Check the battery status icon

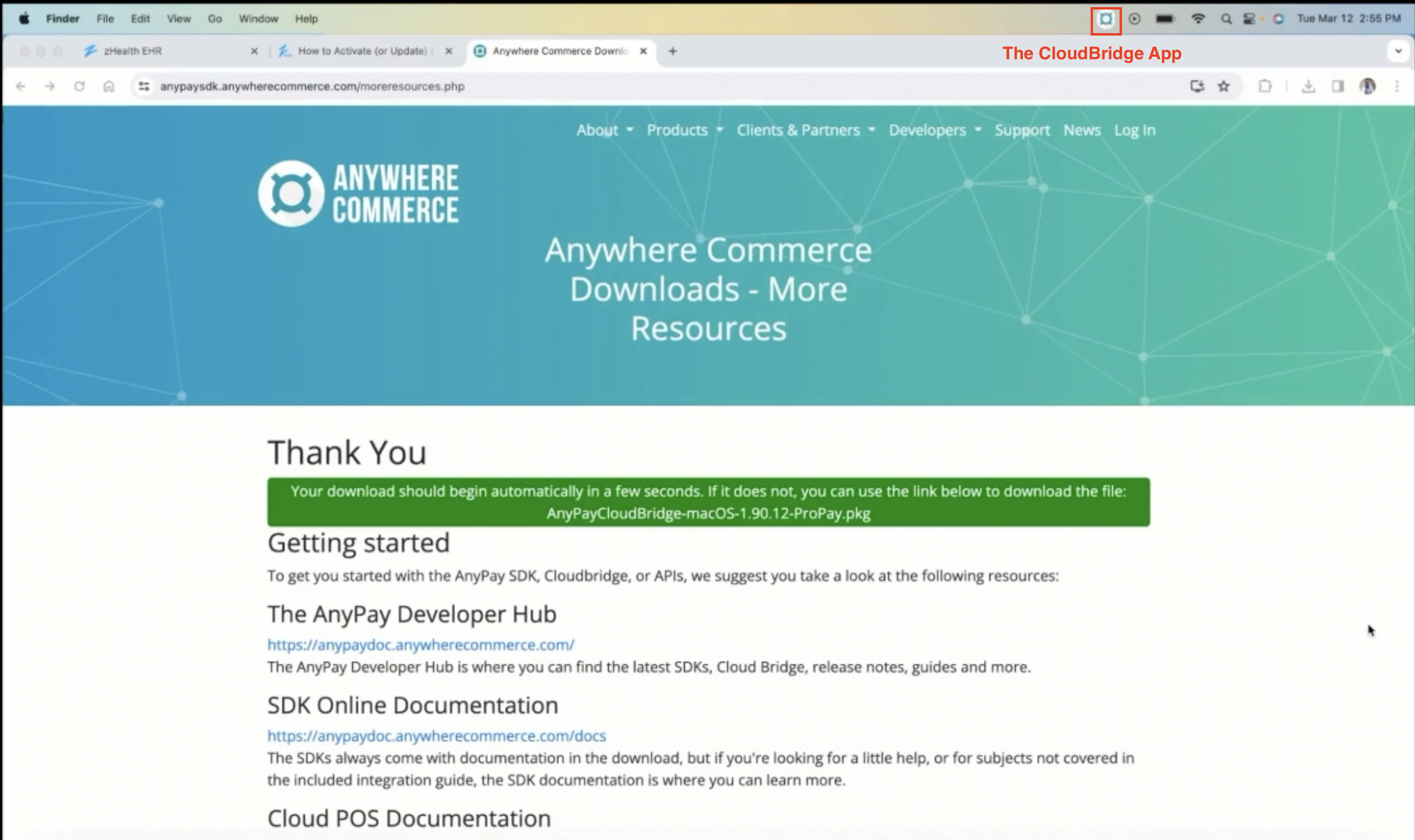1165,18
